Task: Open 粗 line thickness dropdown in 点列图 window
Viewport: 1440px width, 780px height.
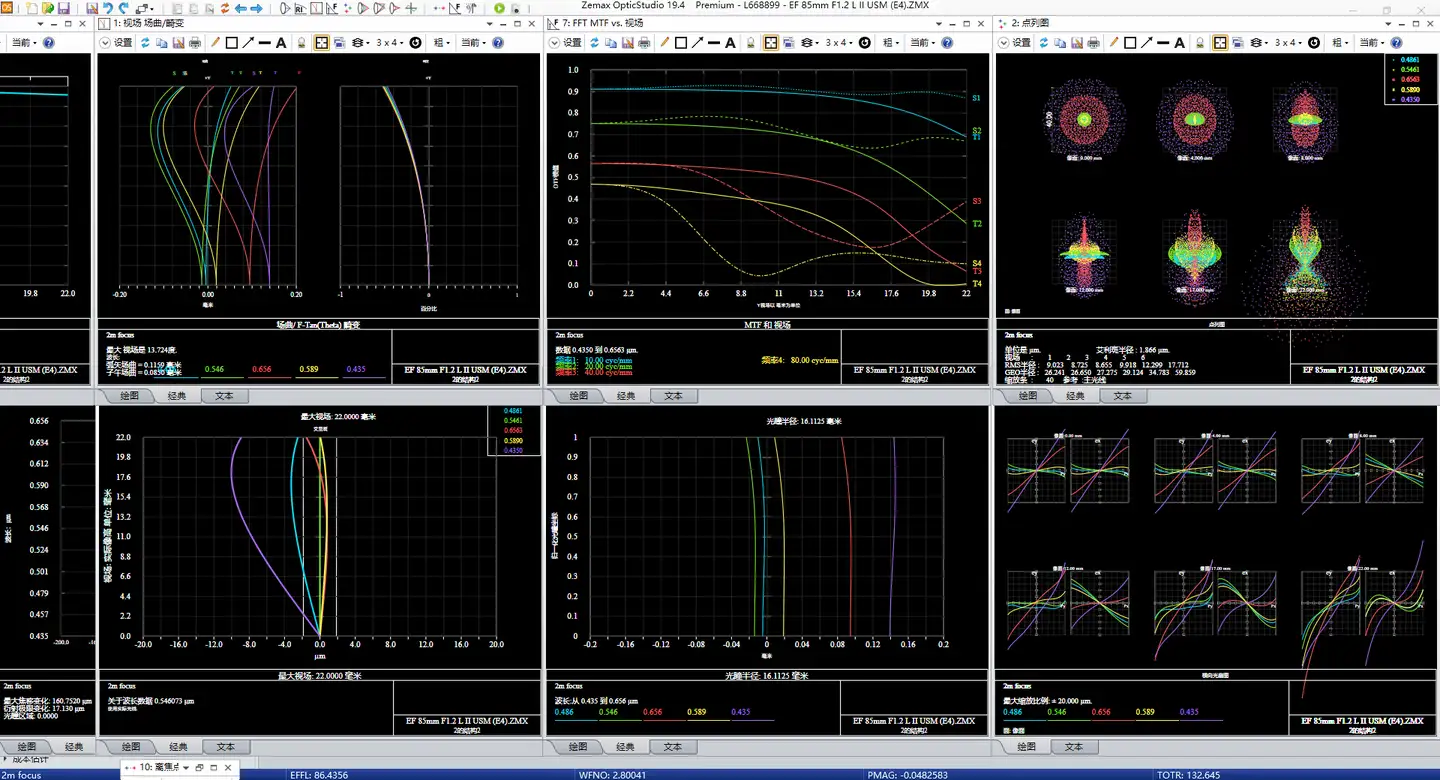Action: (1340, 43)
